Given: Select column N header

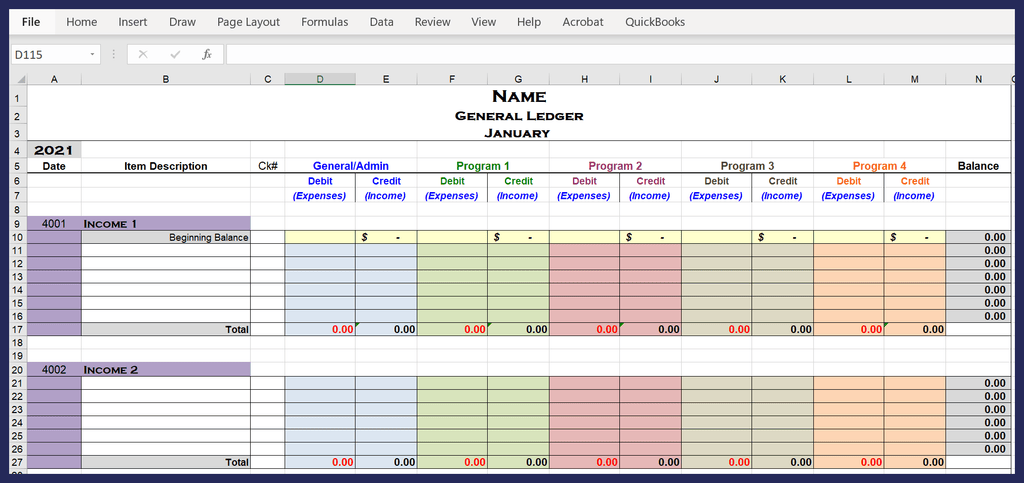Looking at the screenshot, I should click(978, 80).
